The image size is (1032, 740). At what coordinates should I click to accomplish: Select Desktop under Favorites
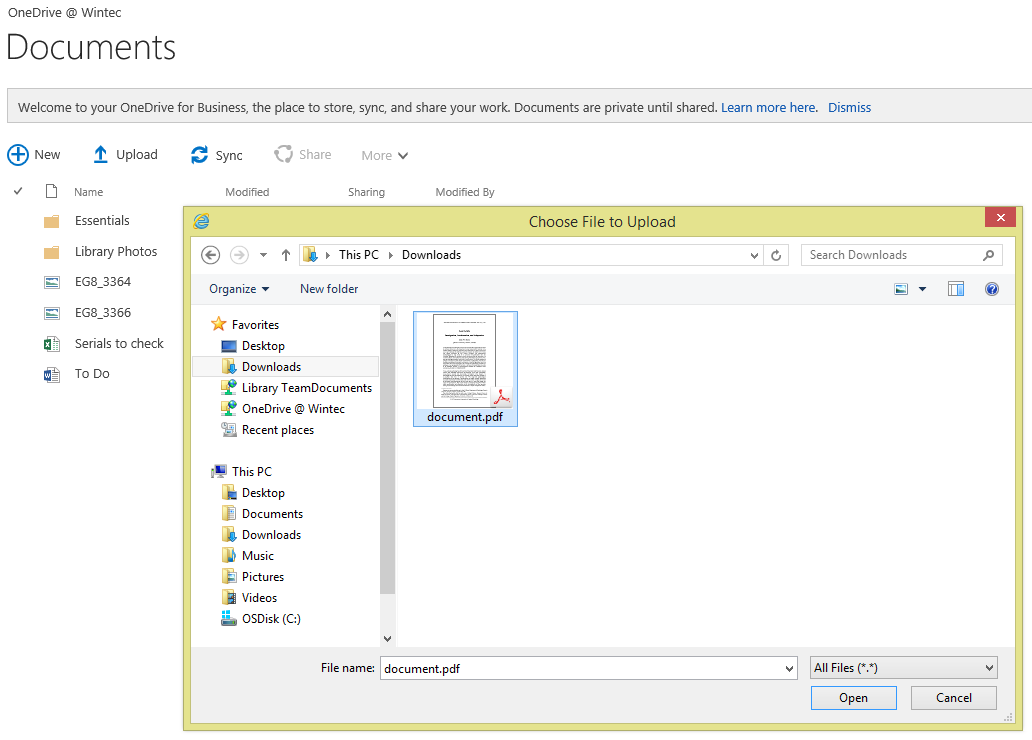pyautogui.click(x=263, y=346)
